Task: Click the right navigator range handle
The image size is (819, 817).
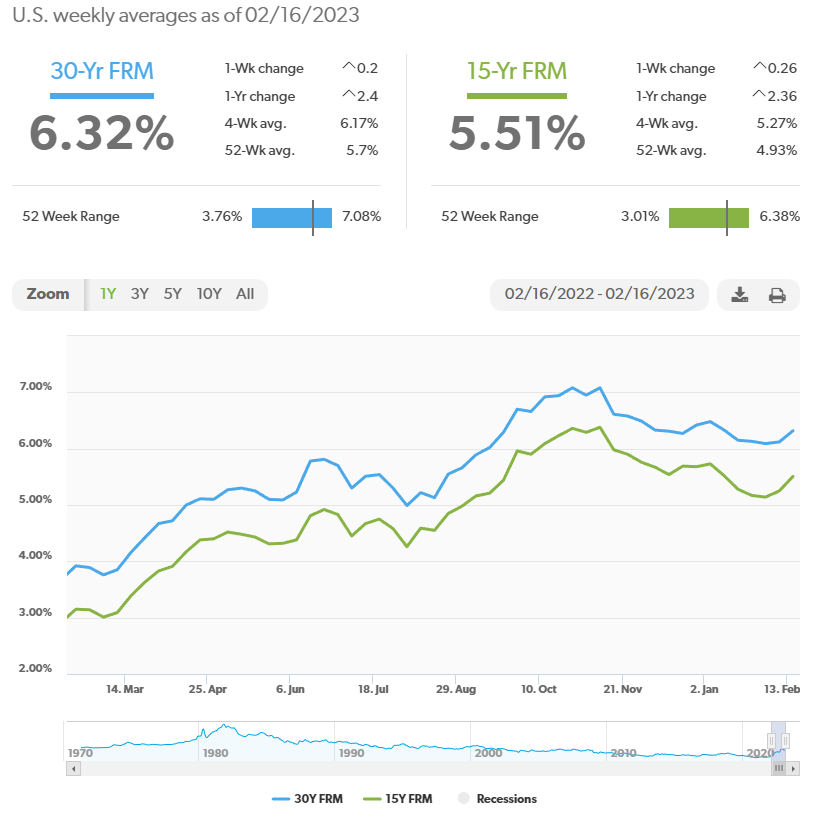Action: click(x=786, y=741)
